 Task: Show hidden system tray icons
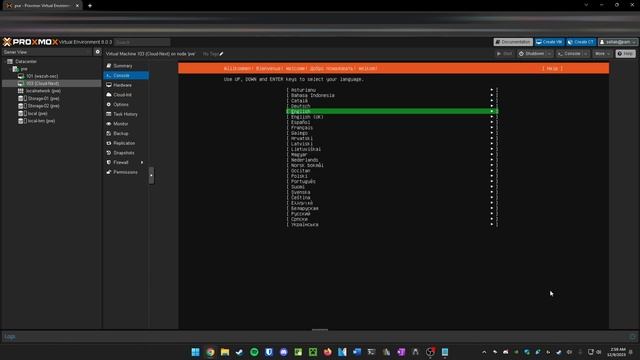(x=484, y=352)
